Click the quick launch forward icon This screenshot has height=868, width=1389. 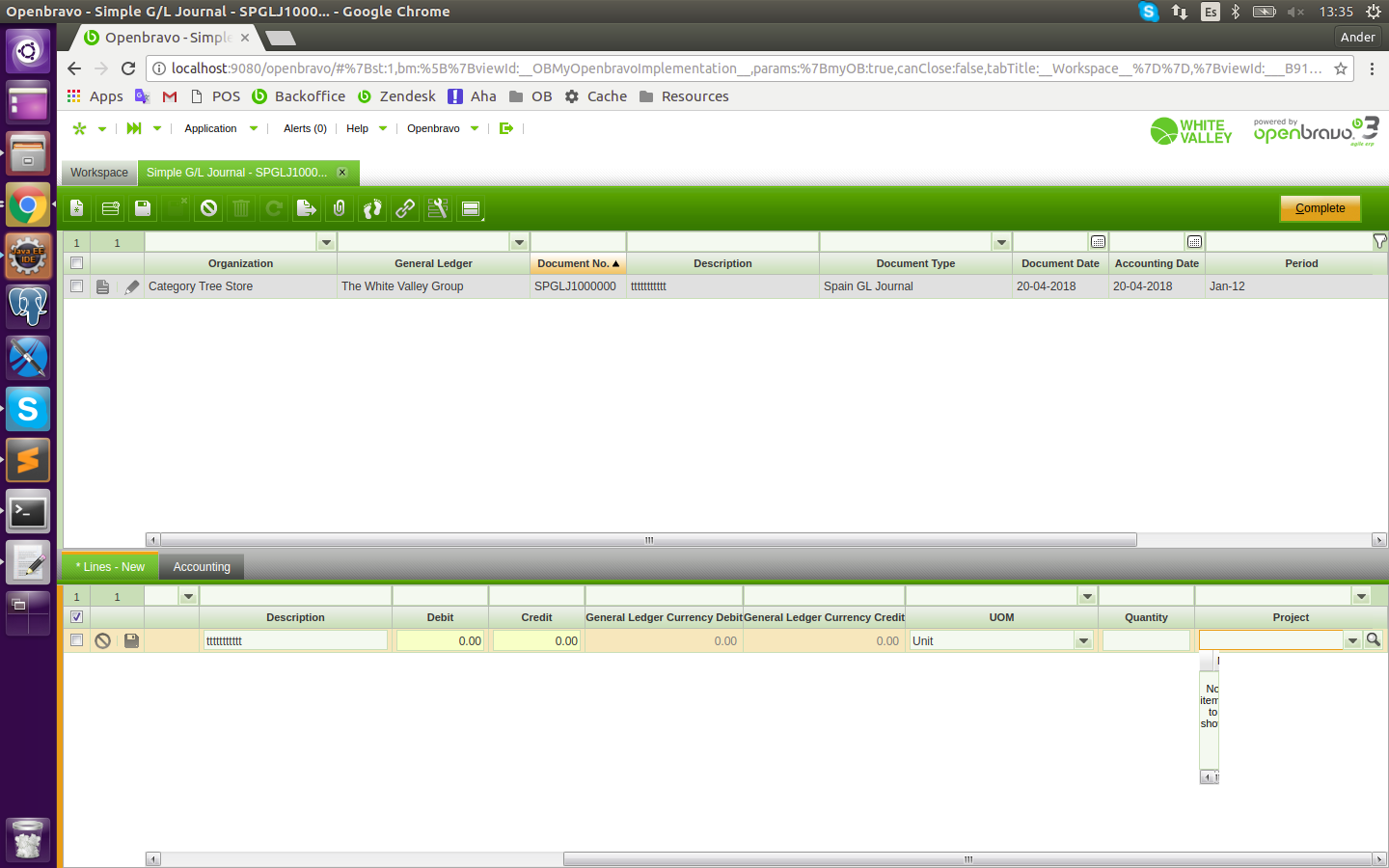click(134, 128)
